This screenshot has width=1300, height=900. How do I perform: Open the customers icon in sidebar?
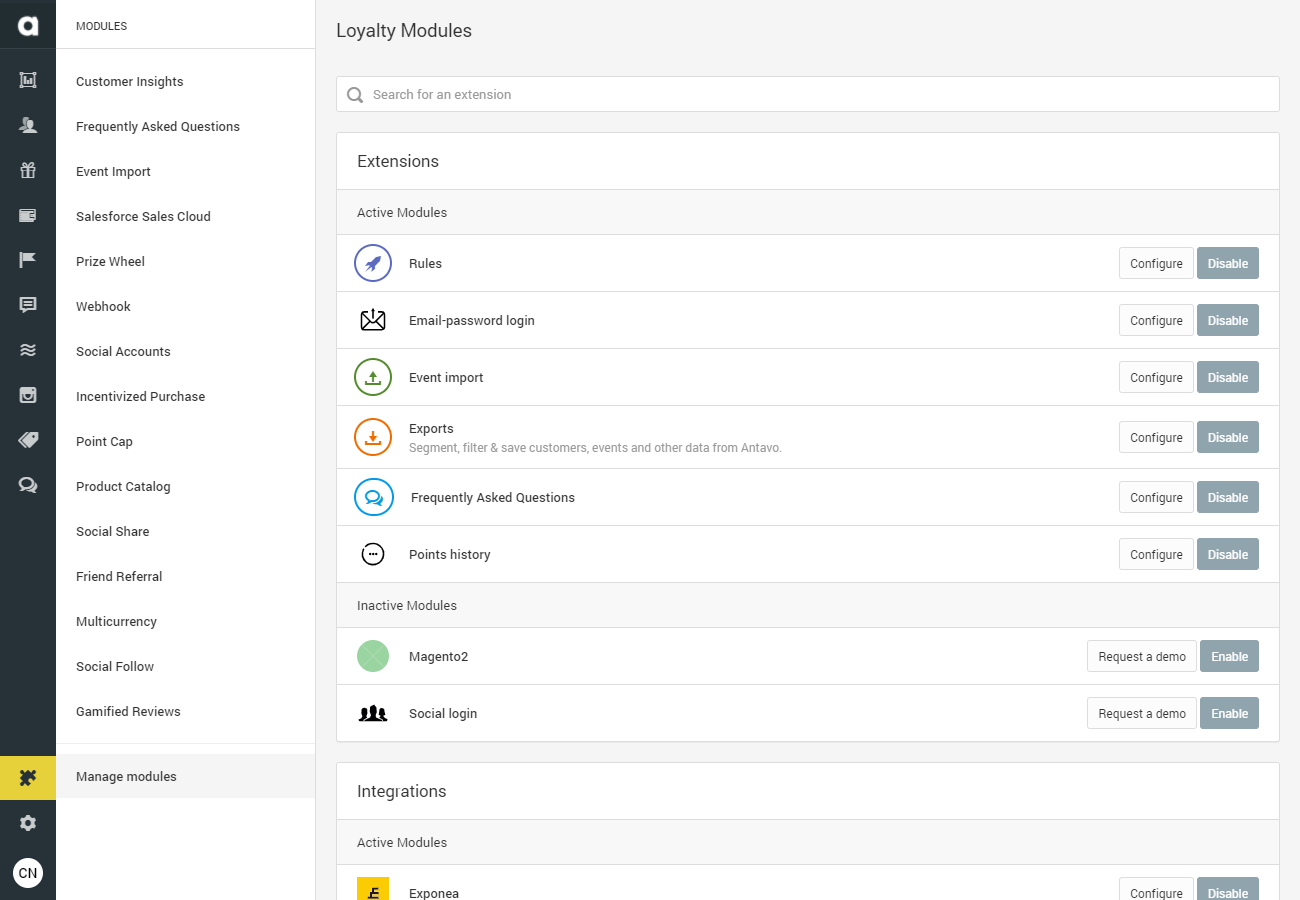(x=28, y=125)
